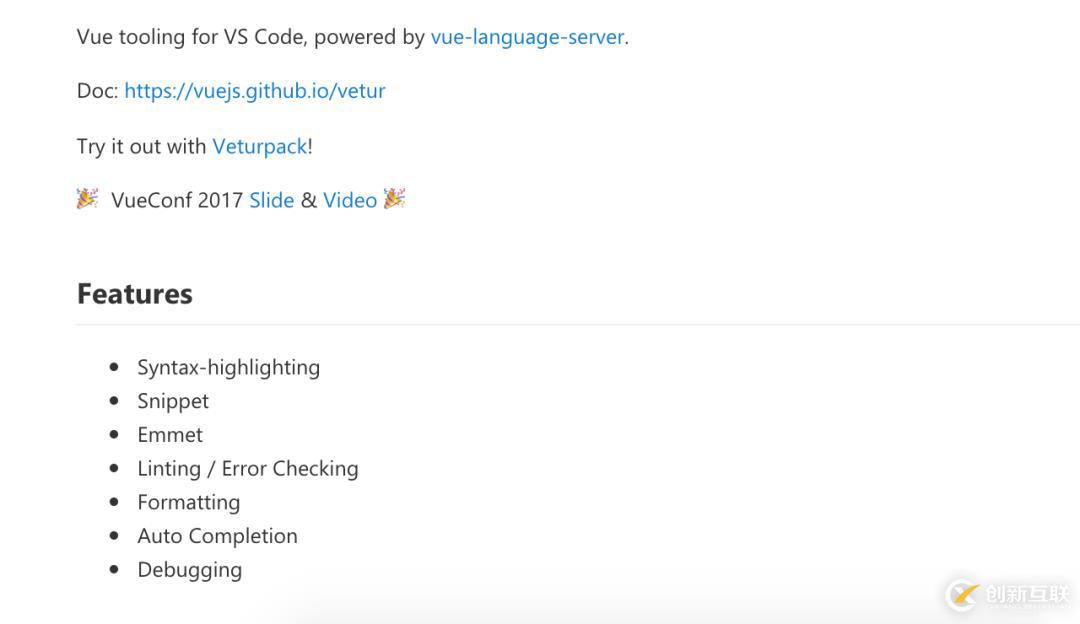The height and width of the screenshot is (624, 1080).
Task: Click the 'Try it out with' text
Action: (141, 146)
